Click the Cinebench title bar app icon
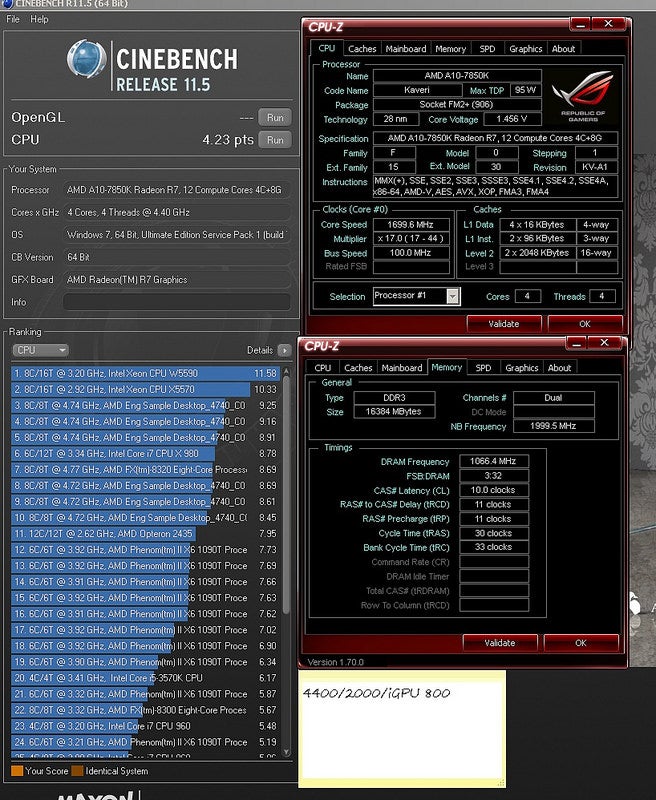 [x=7, y=5]
